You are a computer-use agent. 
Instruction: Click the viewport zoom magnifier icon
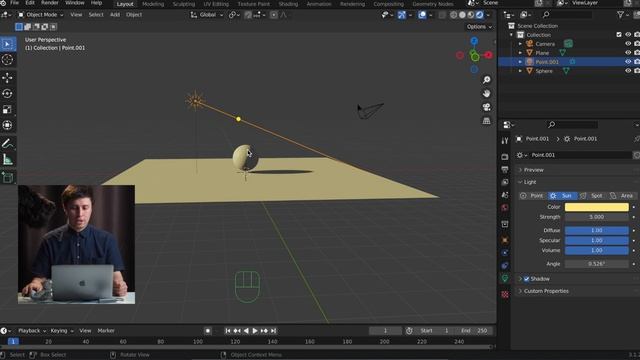coord(487,80)
